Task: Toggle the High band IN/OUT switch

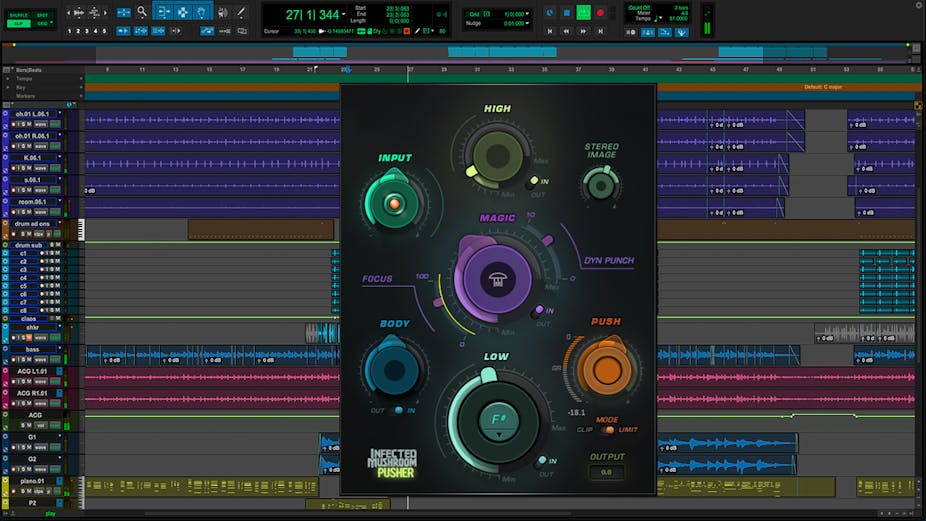Action: (532, 181)
